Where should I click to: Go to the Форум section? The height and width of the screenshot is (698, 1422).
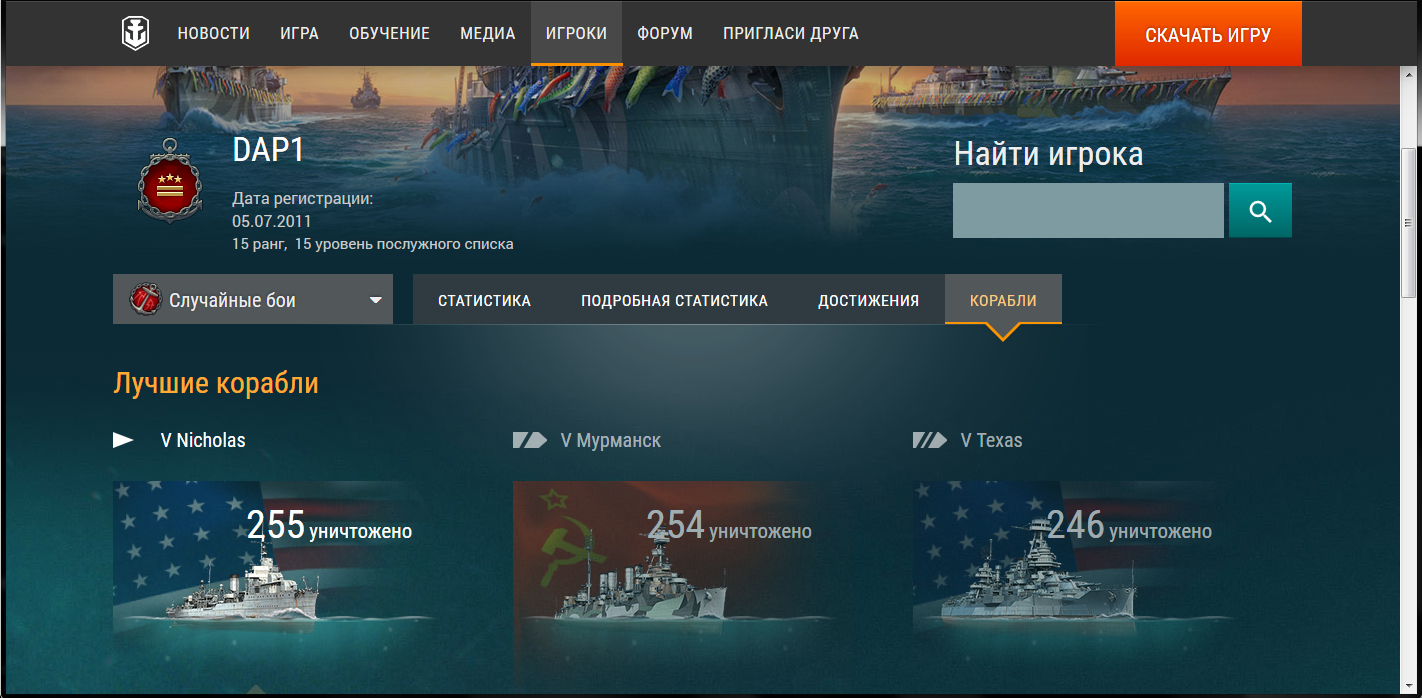(665, 34)
